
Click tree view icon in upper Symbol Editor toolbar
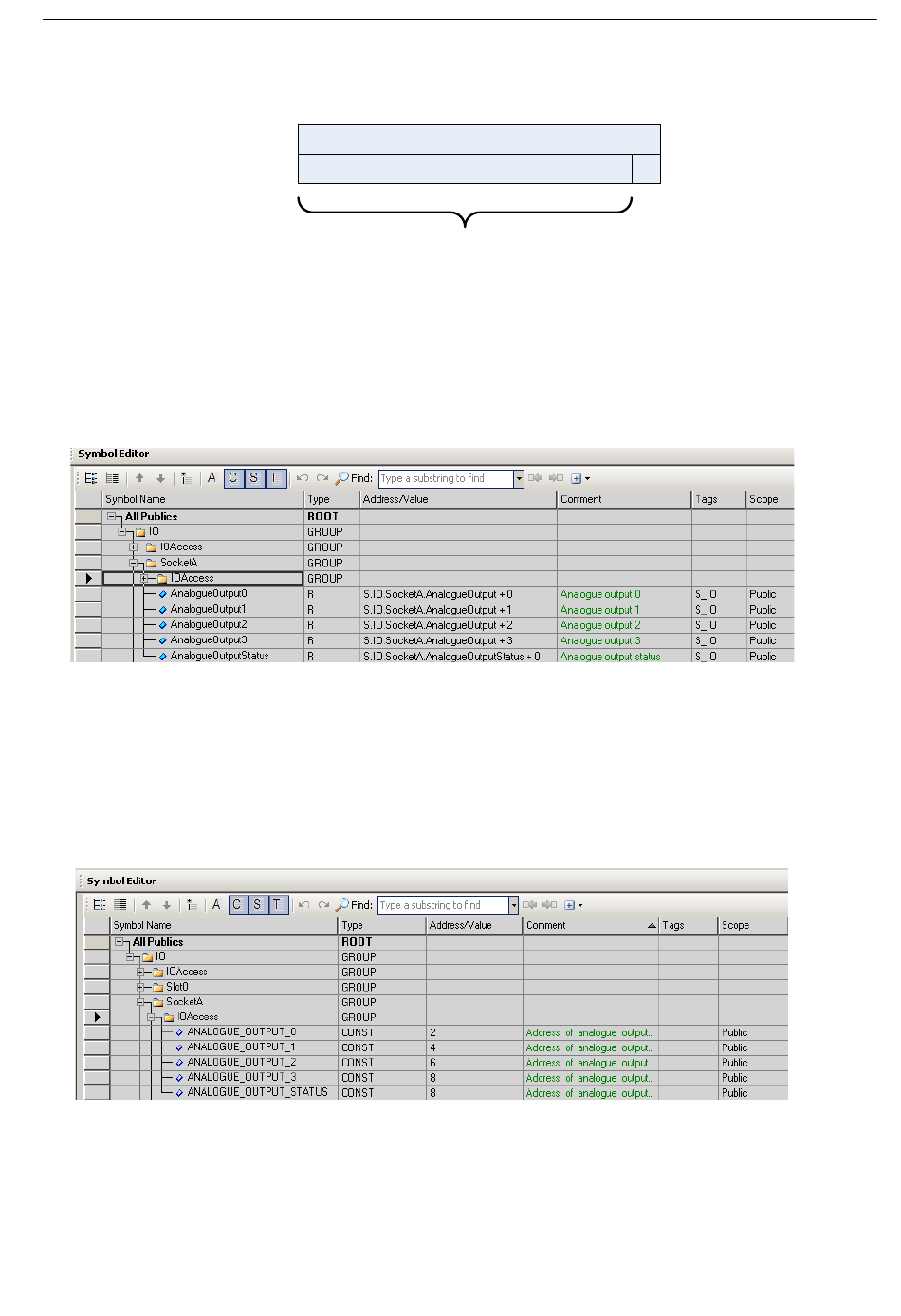(x=91, y=478)
